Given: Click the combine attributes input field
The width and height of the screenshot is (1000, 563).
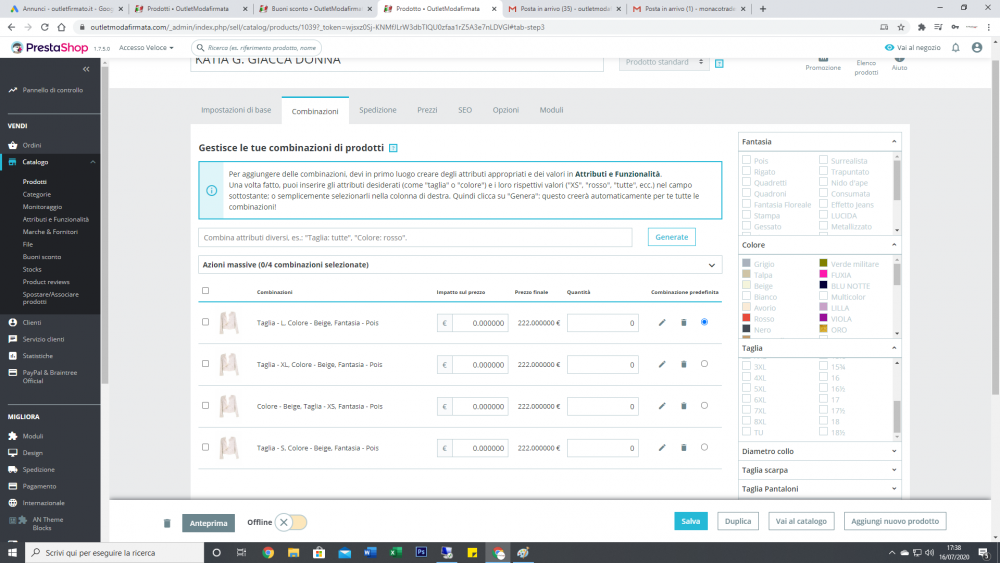Looking at the screenshot, I should [415, 237].
